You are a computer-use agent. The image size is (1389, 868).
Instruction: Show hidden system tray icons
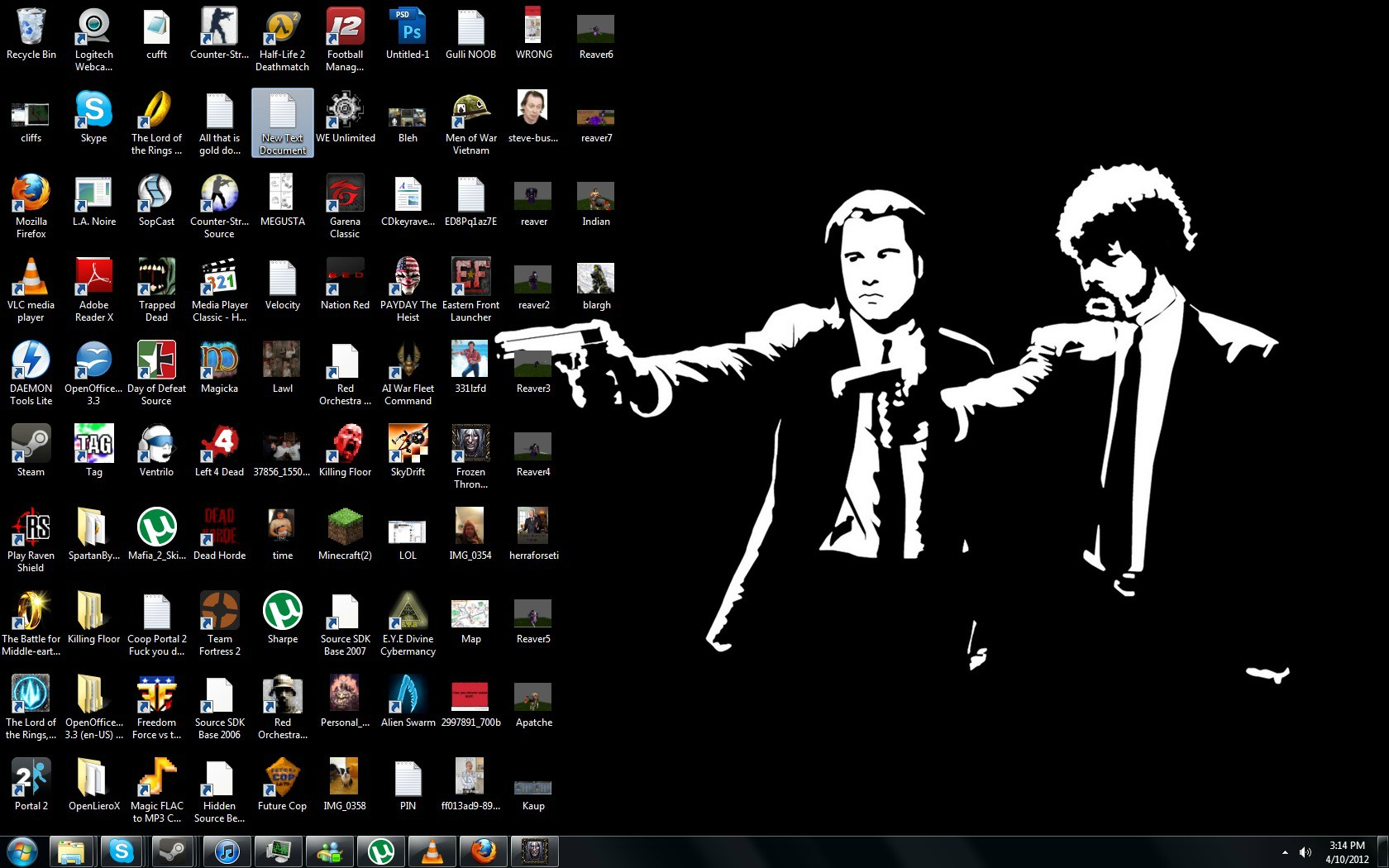tap(1285, 852)
